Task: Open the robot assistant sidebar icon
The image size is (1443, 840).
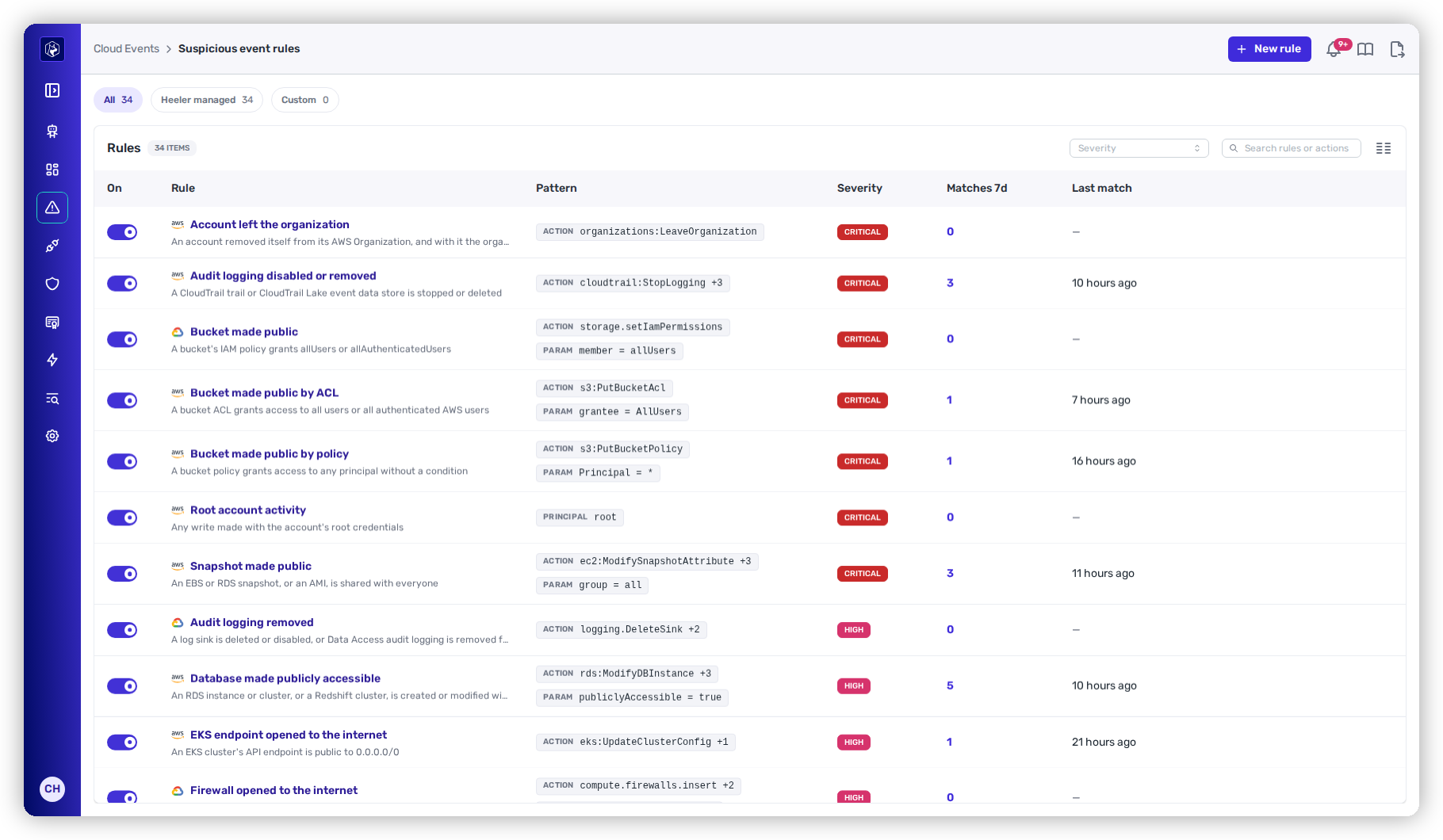Action: point(52,132)
